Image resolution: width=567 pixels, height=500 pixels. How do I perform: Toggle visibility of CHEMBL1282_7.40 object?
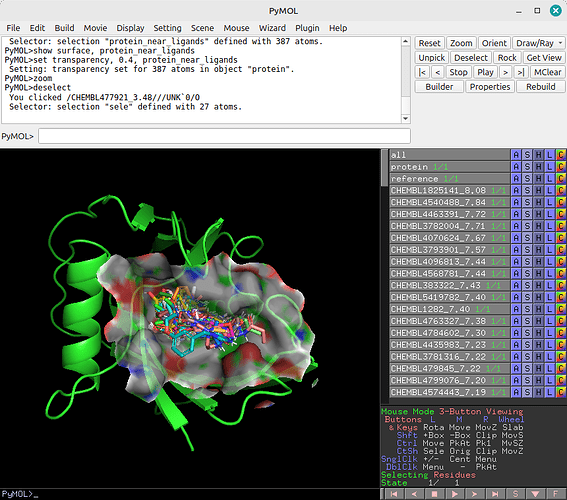[x=449, y=309]
